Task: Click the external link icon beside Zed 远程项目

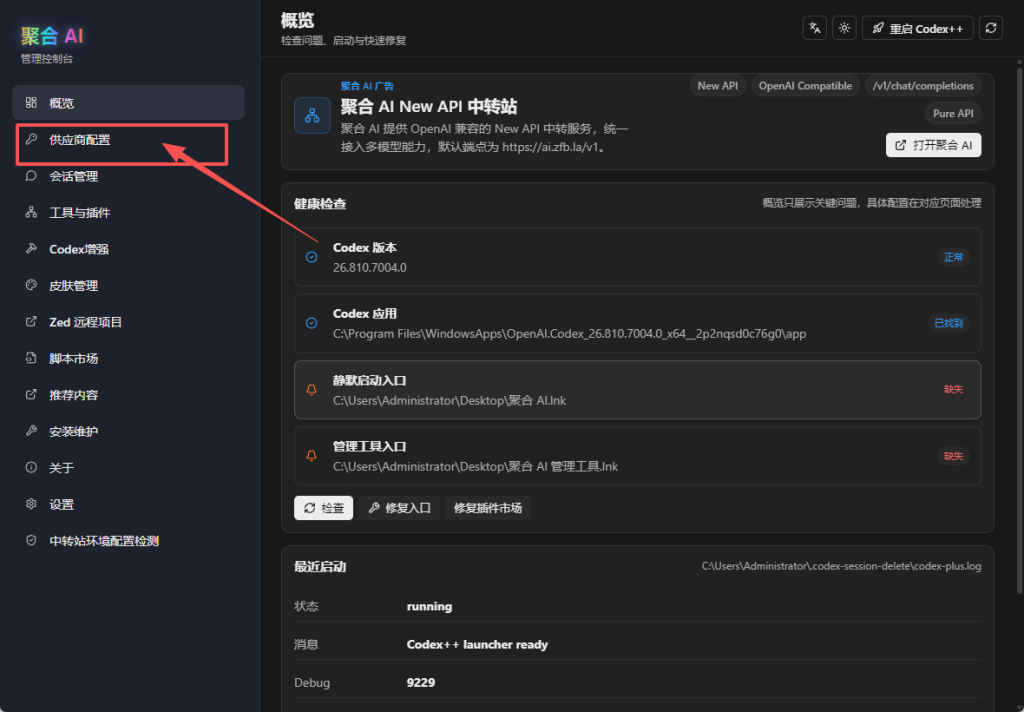Action: point(31,321)
